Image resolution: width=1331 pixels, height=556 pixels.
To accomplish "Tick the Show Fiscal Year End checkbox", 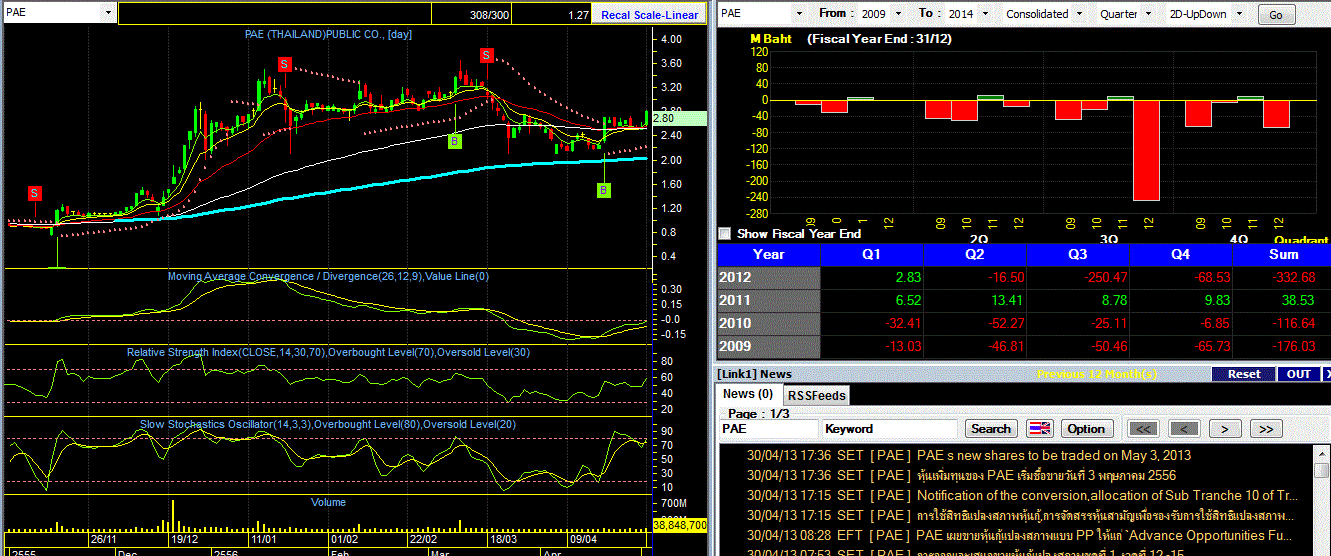I will (725, 233).
